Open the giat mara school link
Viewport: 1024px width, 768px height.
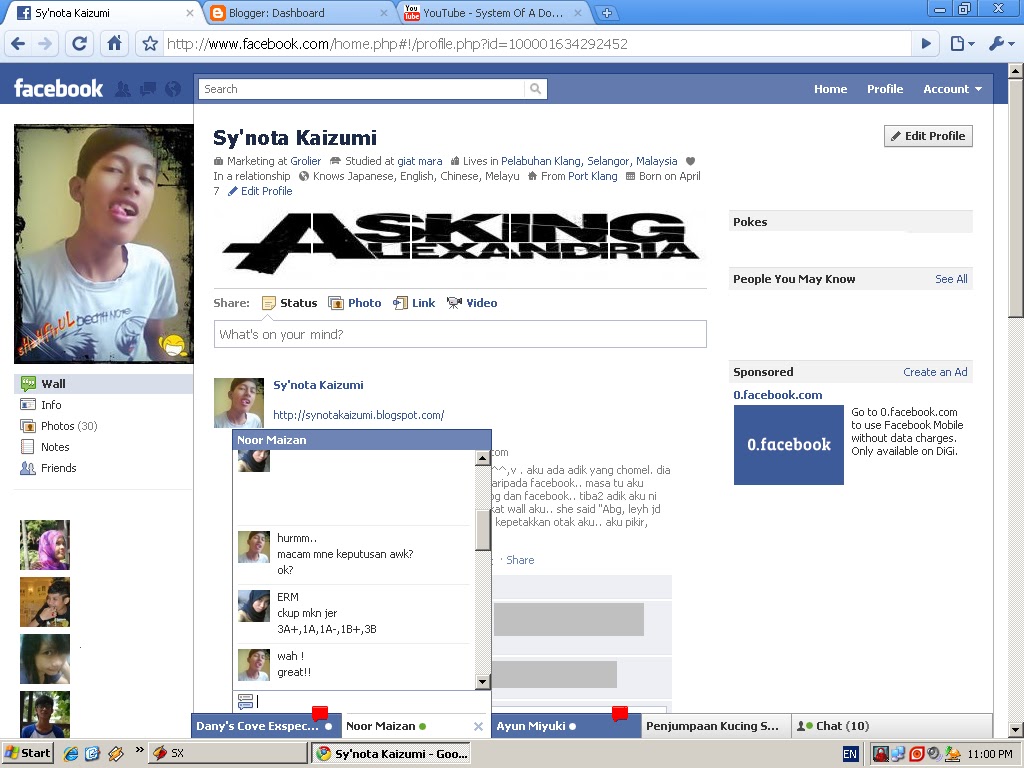[x=419, y=161]
